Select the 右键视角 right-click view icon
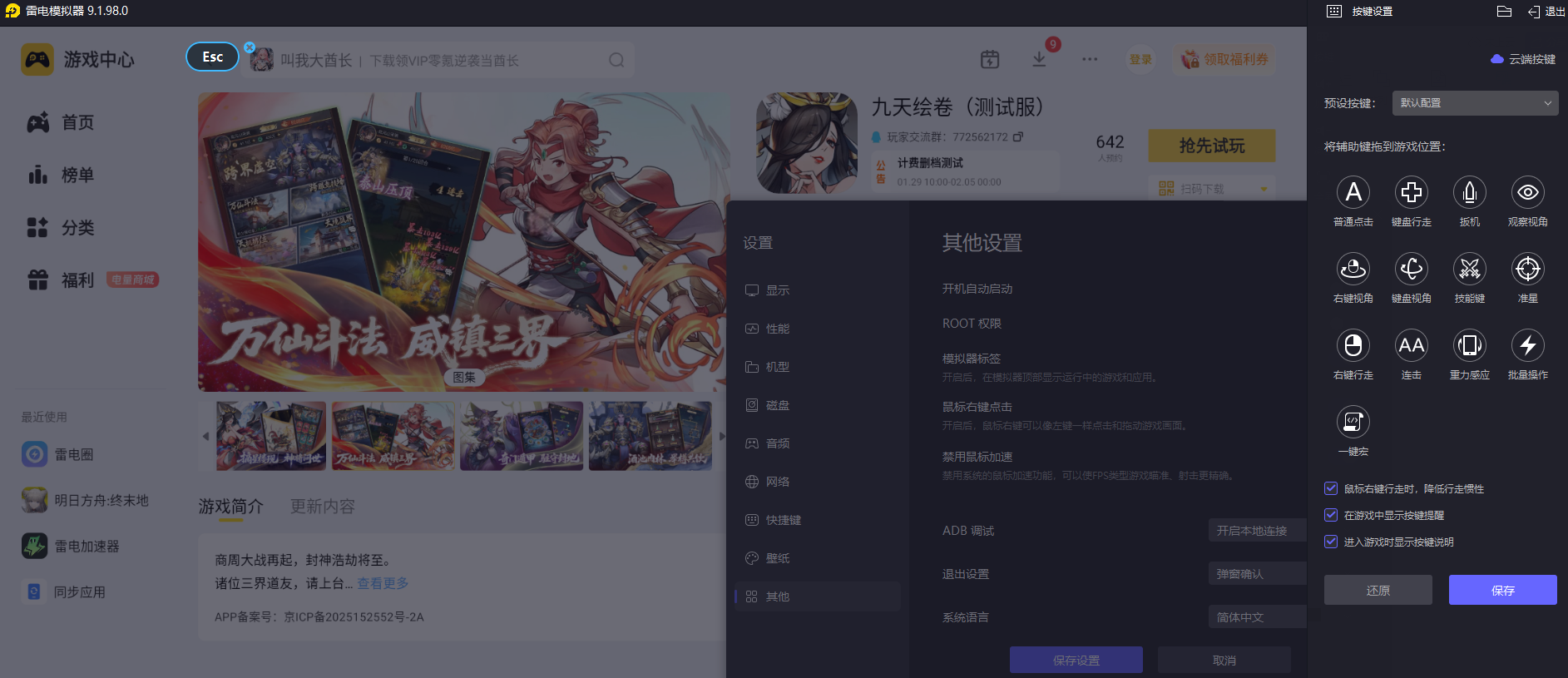This screenshot has height=678, width=1568. pos(1353,269)
